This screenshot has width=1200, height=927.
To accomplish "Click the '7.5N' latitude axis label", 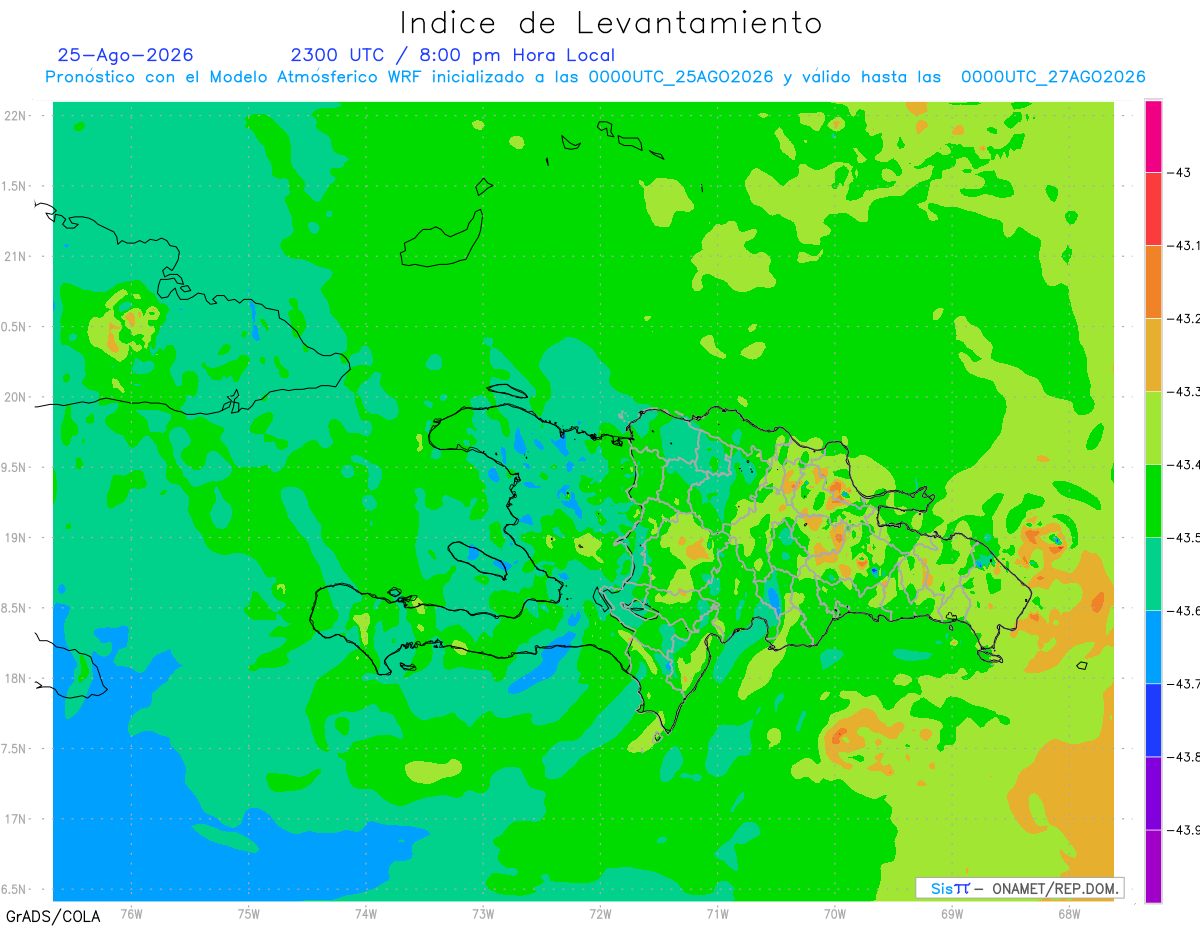I will click(x=15, y=749).
